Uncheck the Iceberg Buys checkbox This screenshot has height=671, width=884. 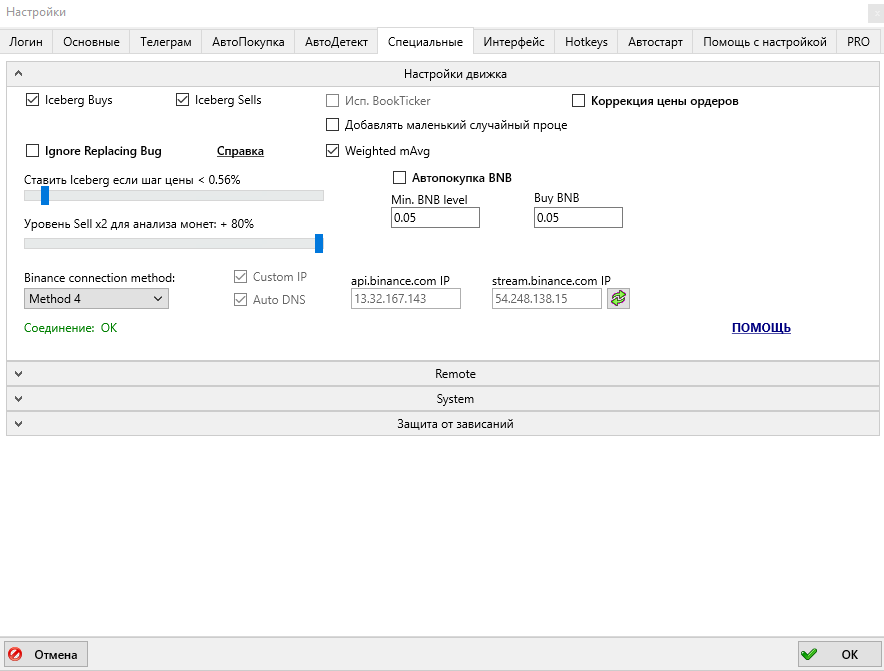coord(33,100)
